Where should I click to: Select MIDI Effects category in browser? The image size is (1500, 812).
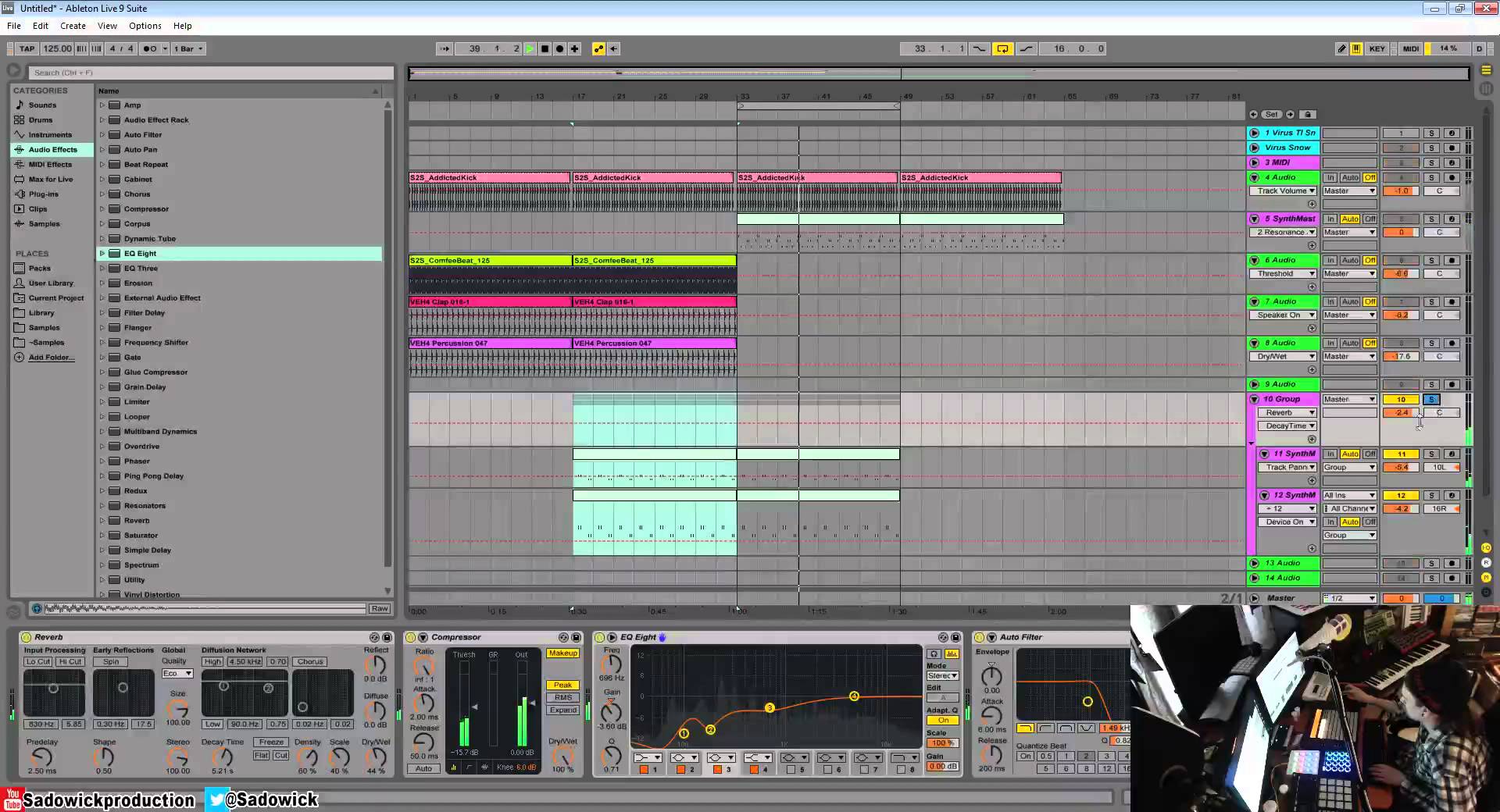coord(50,165)
